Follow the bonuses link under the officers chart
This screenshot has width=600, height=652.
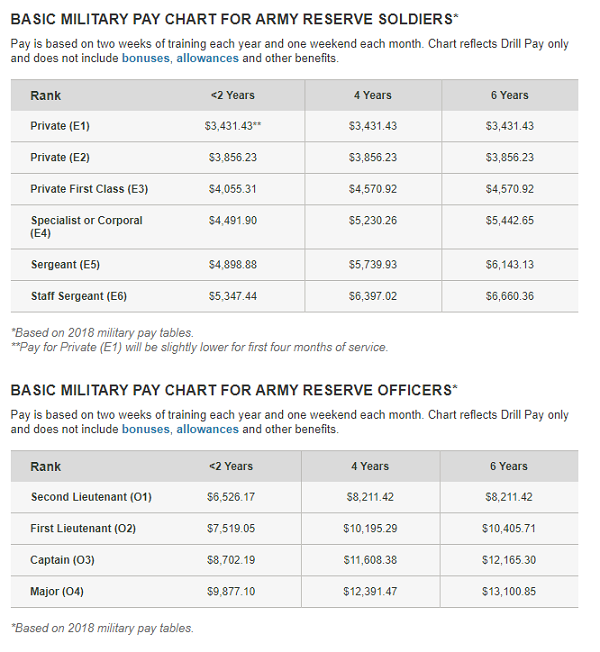145,429
